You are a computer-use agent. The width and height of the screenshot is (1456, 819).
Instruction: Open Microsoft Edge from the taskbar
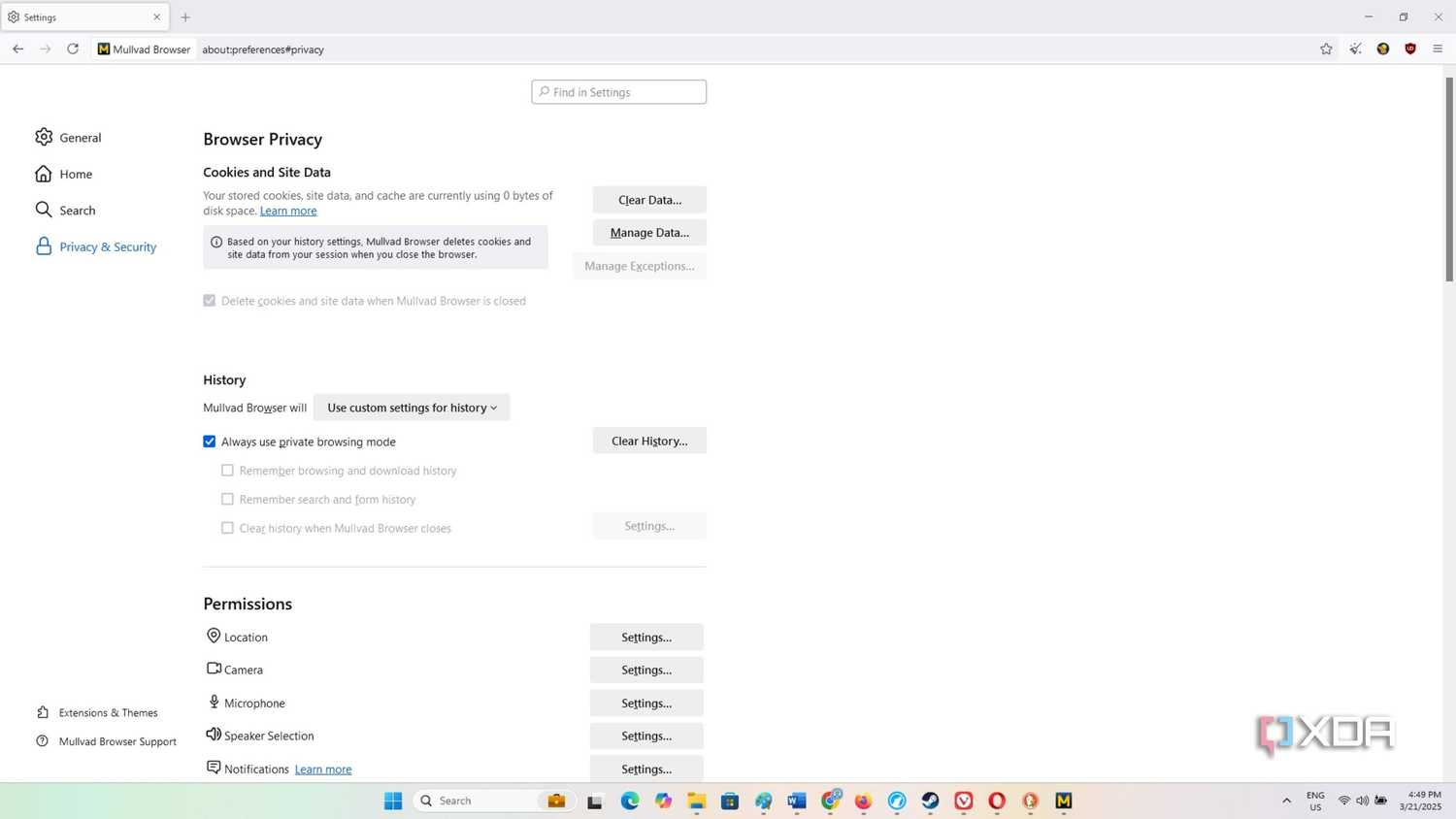[630, 801]
